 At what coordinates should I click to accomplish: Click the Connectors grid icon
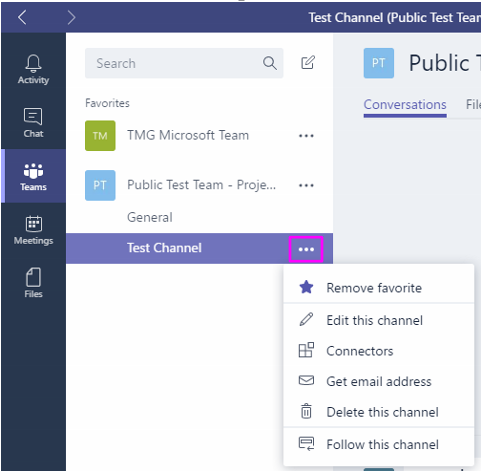click(306, 350)
